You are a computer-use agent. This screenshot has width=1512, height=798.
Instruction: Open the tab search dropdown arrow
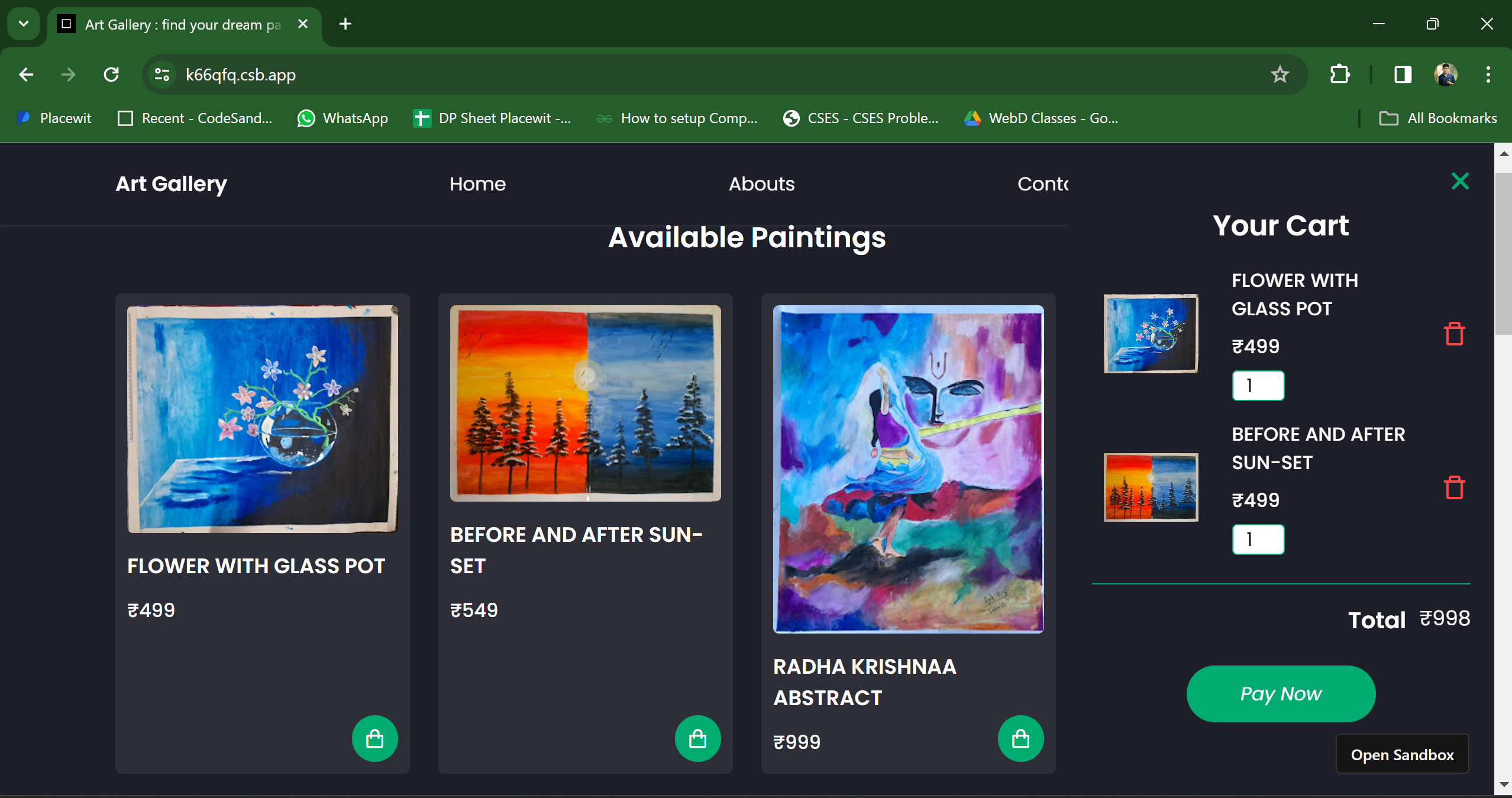point(24,24)
